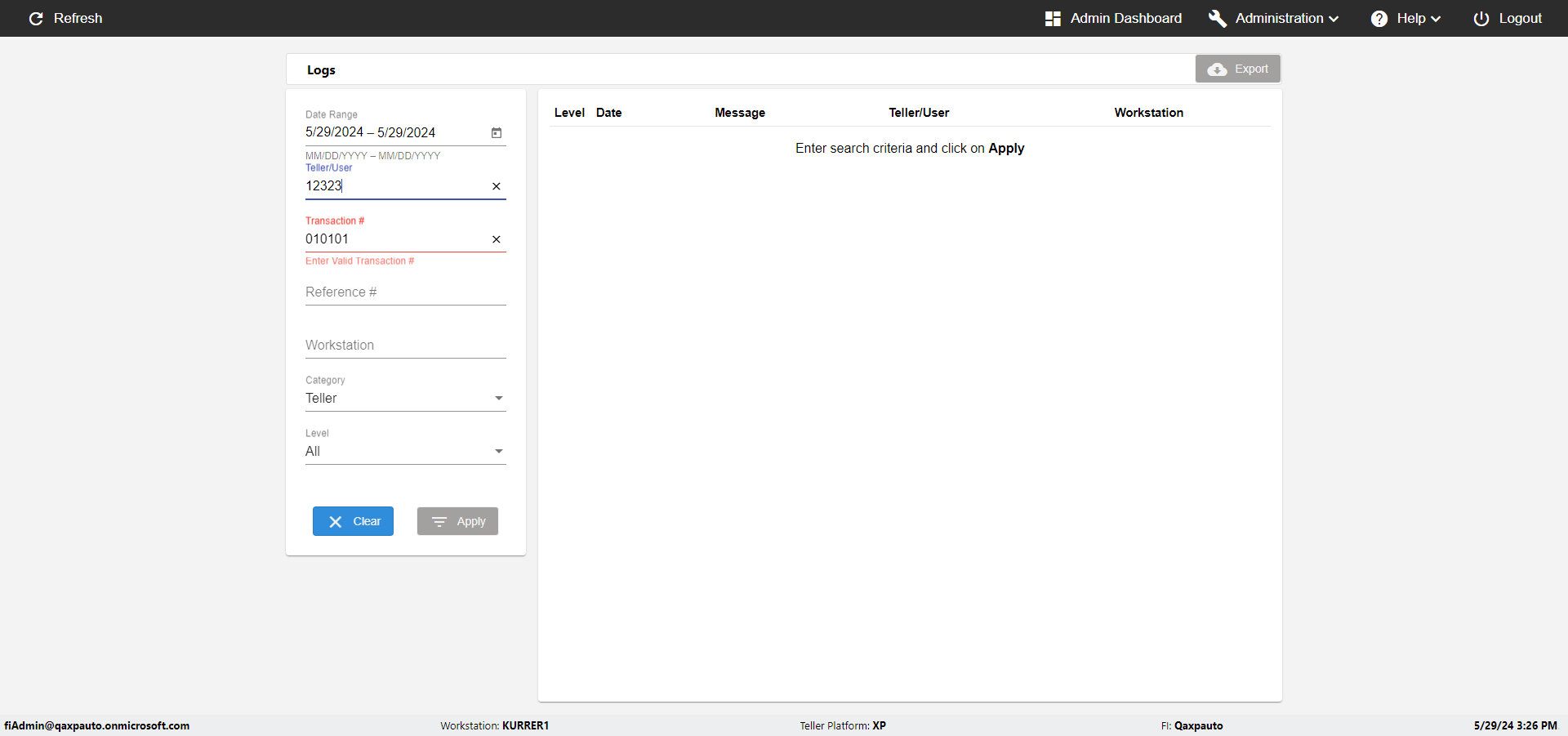Click the Logout power icon
The height and width of the screenshot is (736, 1568).
1481,18
